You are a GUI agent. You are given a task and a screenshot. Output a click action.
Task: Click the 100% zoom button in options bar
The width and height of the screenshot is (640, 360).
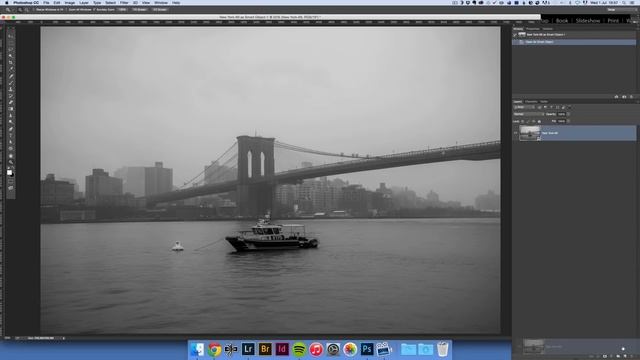(122, 9)
